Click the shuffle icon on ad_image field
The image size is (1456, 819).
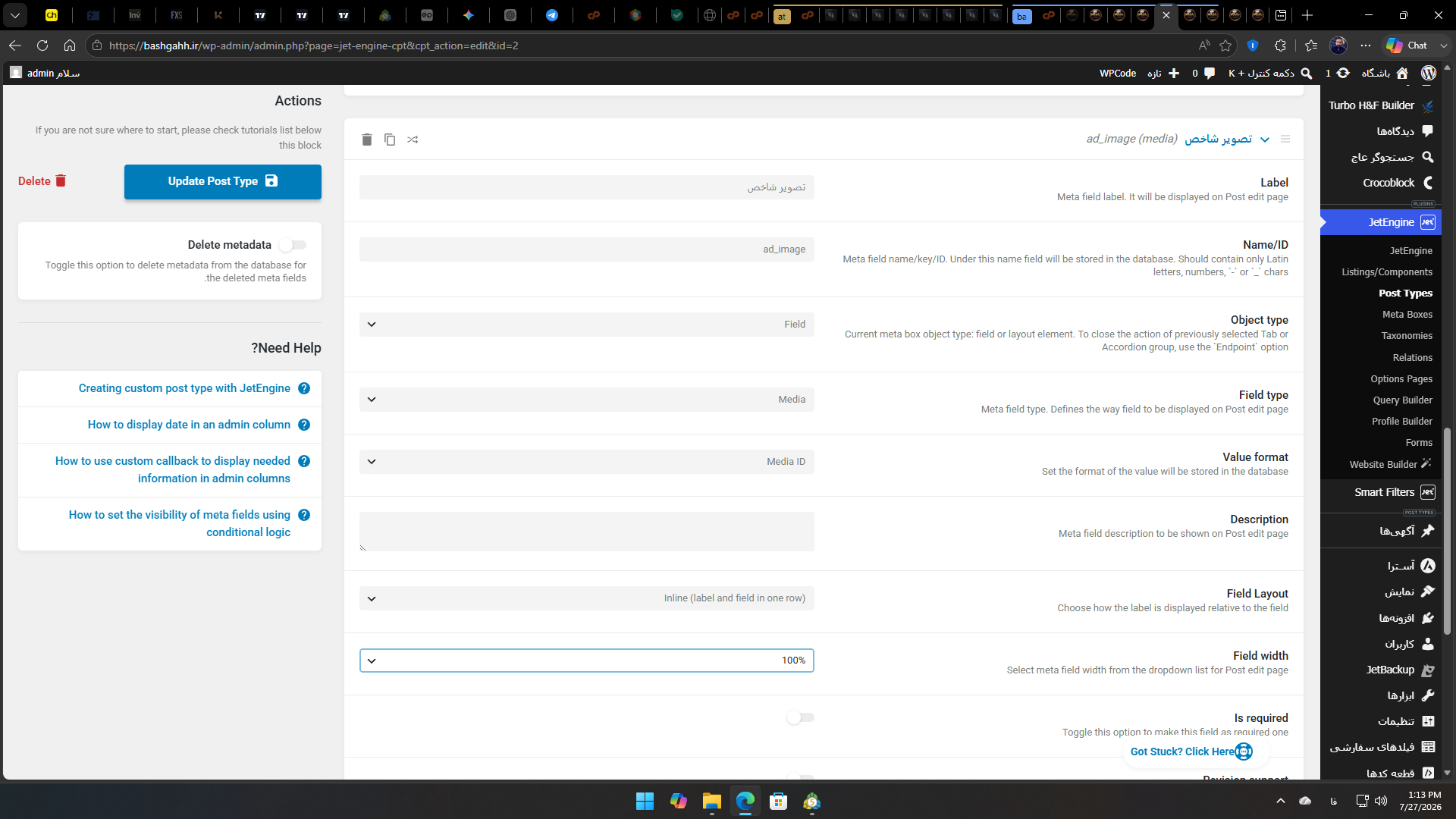click(x=413, y=140)
